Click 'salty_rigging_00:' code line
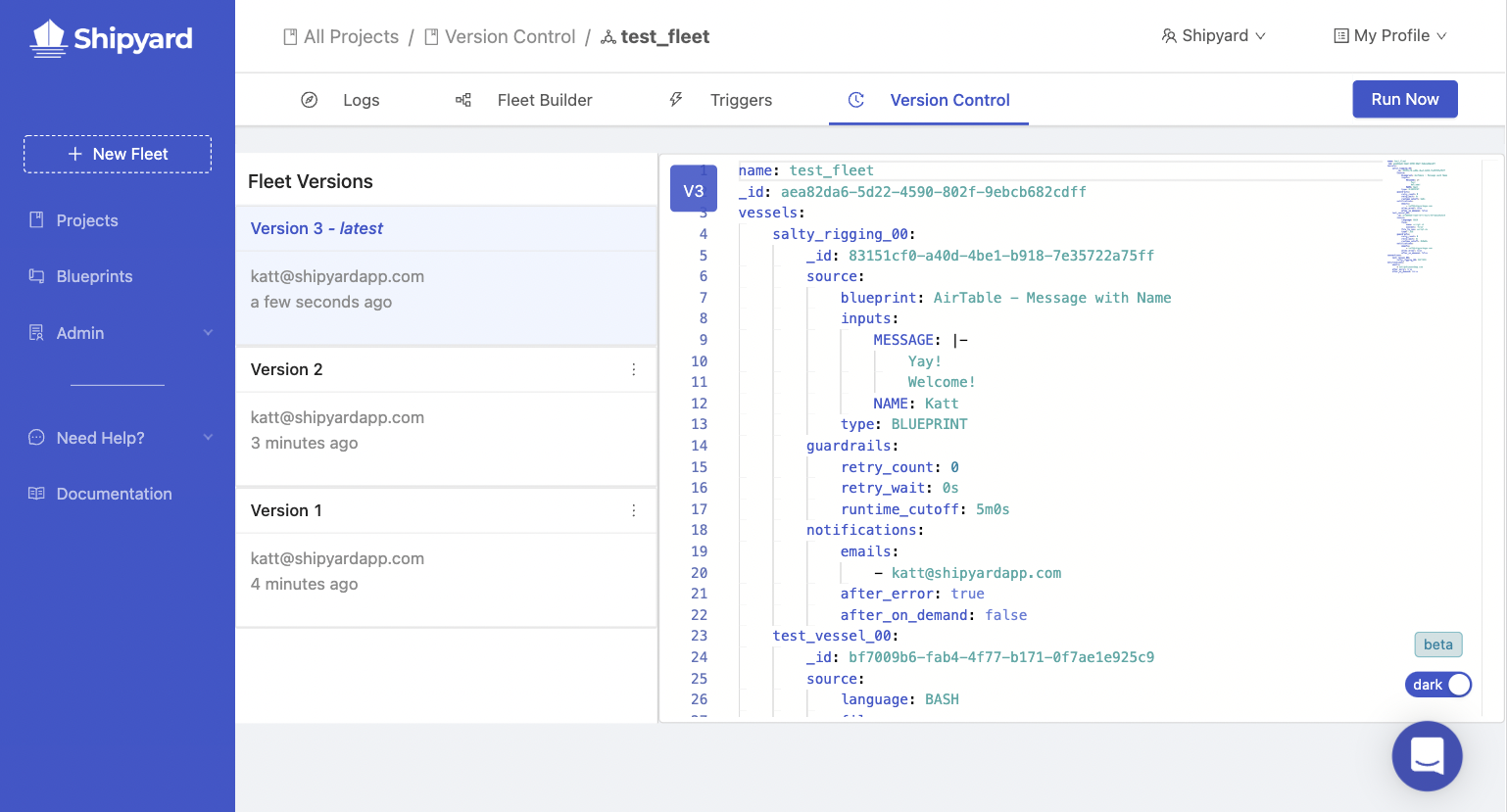The width and height of the screenshot is (1507, 812). [844, 234]
